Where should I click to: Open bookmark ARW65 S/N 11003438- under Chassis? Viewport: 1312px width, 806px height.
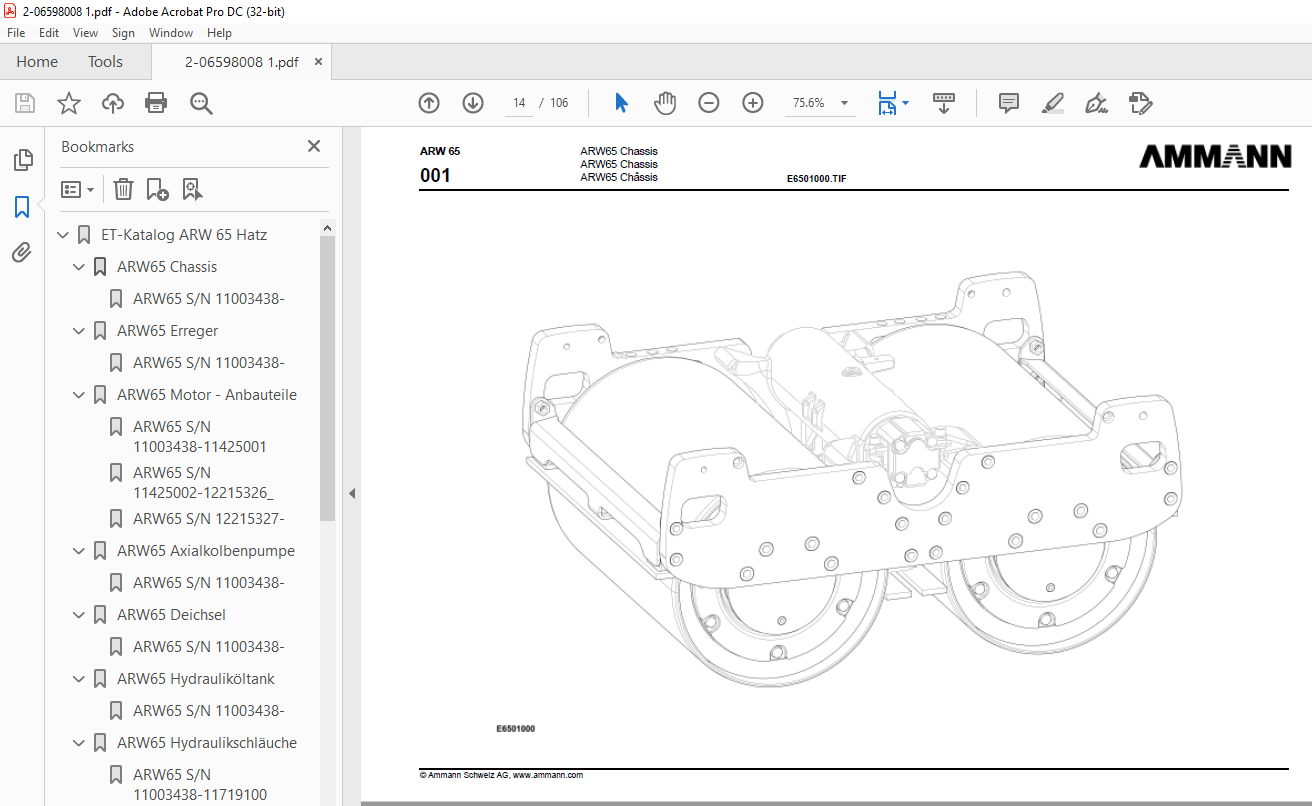(208, 299)
